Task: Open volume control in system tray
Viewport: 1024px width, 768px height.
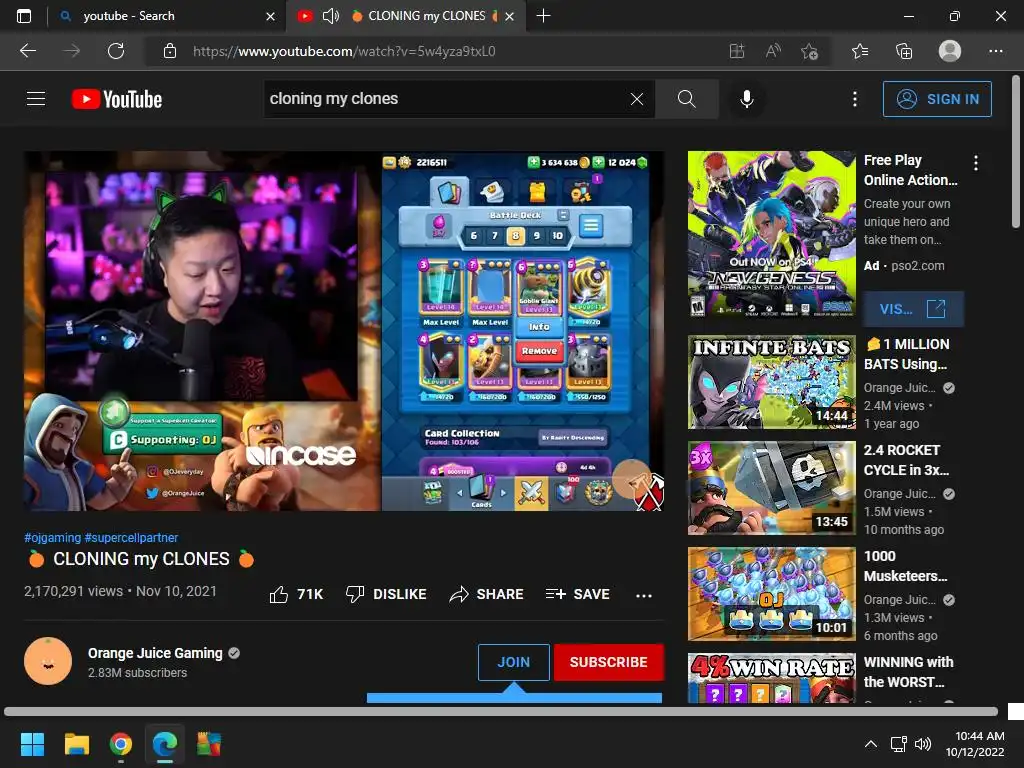Action: 923,744
